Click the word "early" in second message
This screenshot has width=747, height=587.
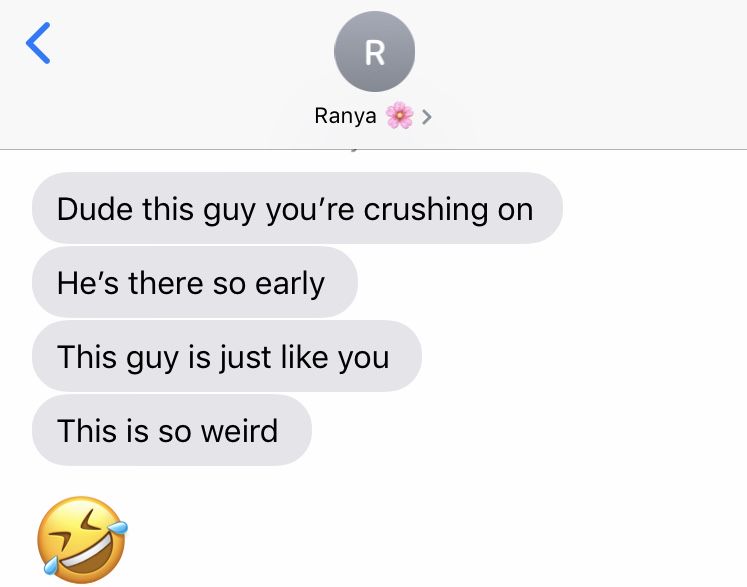pyautogui.click(x=290, y=284)
